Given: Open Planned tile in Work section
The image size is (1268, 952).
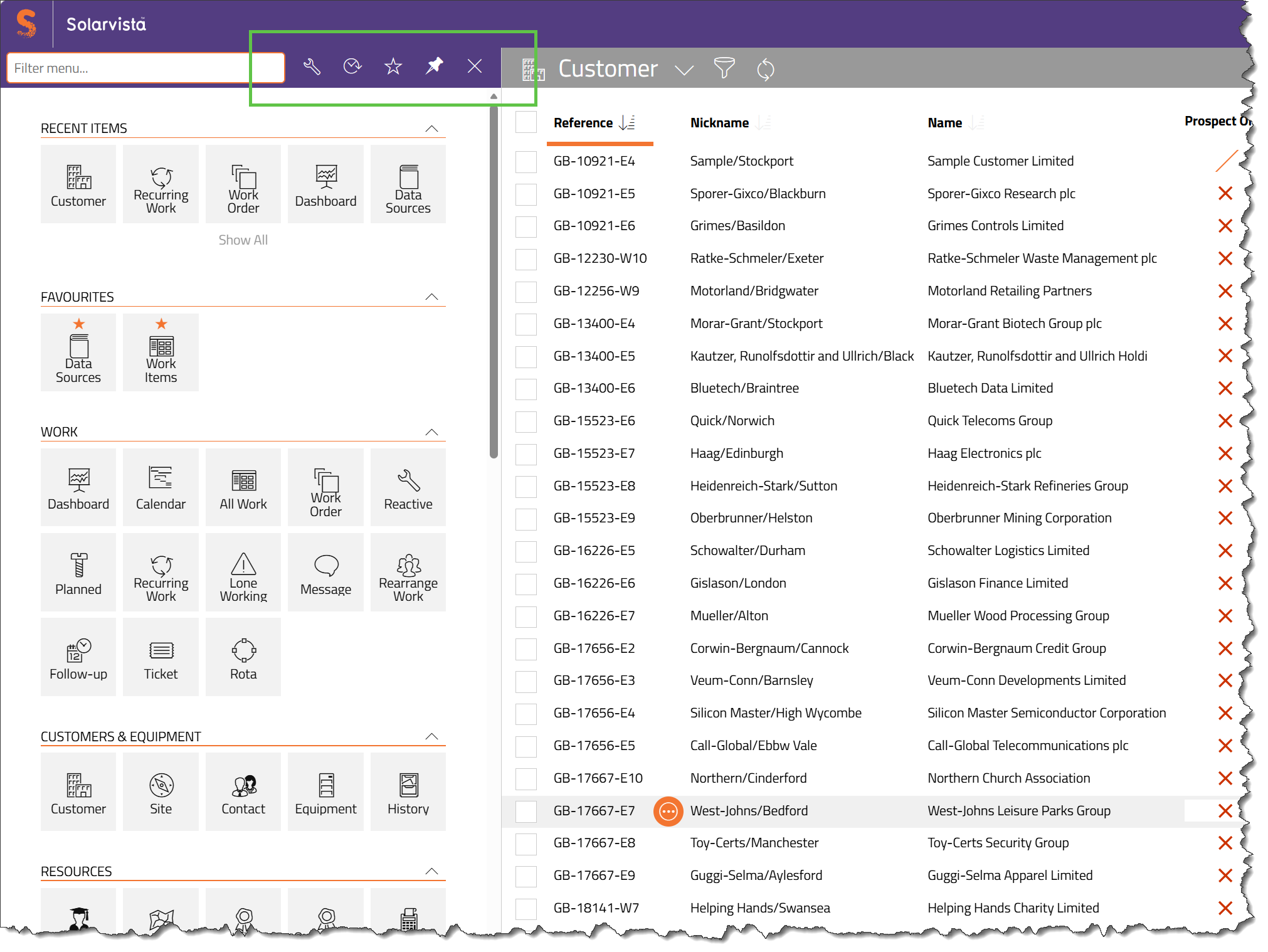Looking at the screenshot, I should [x=78, y=573].
